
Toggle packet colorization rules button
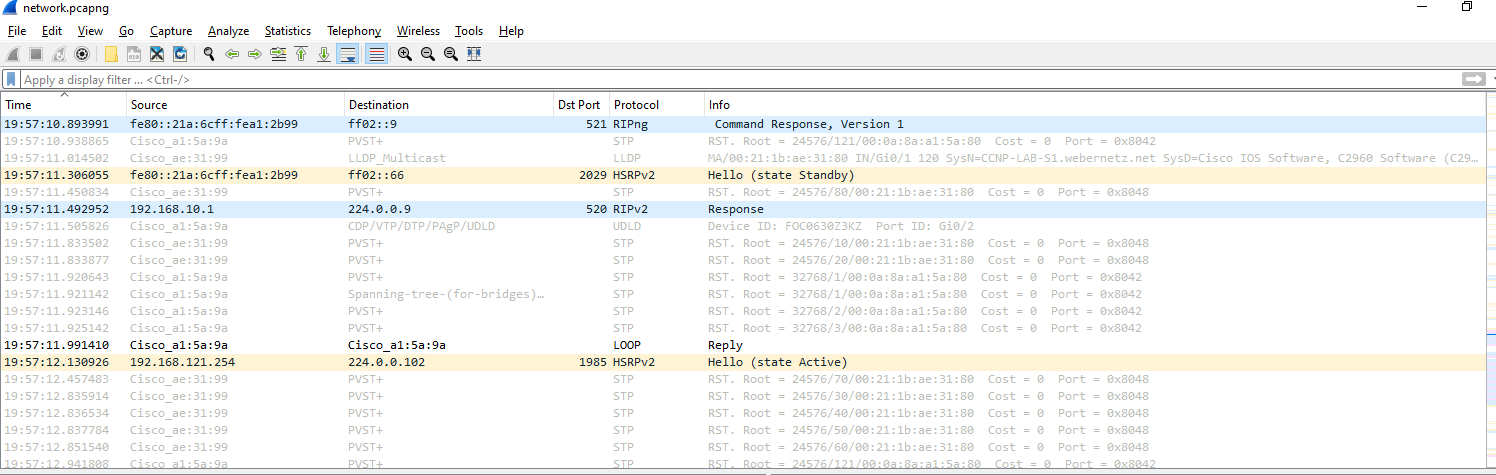[376, 54]
